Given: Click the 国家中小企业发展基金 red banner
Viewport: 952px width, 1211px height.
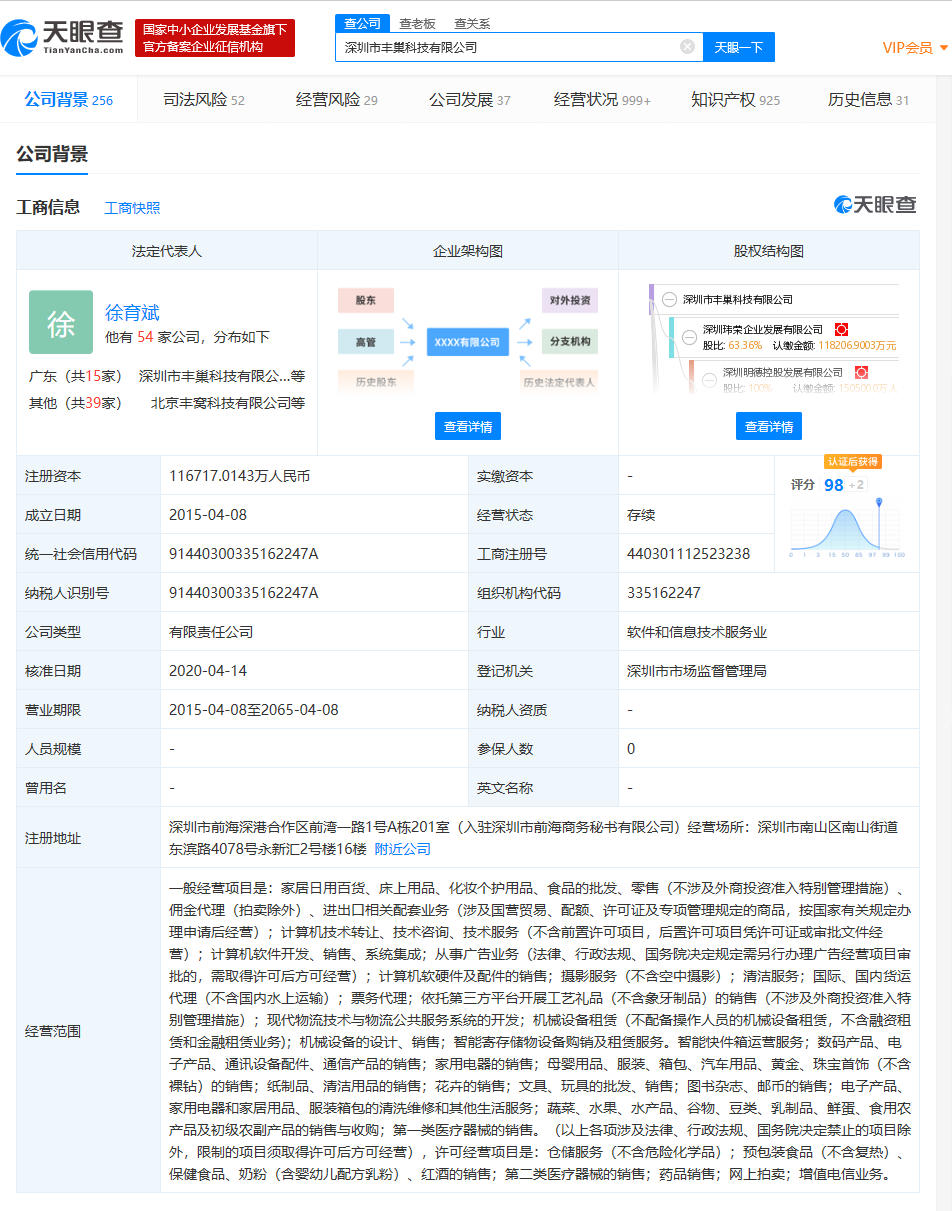Looking at the screenshot, I should (x=215, y=38).
